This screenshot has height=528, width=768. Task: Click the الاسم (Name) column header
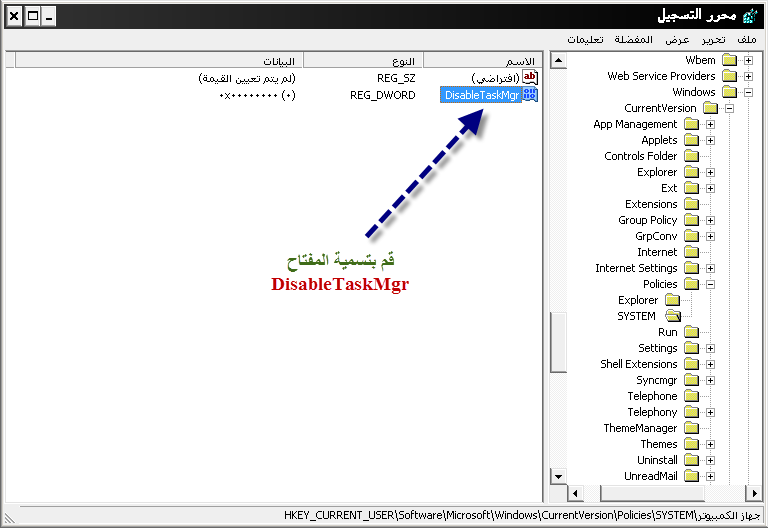click(483, 60)
